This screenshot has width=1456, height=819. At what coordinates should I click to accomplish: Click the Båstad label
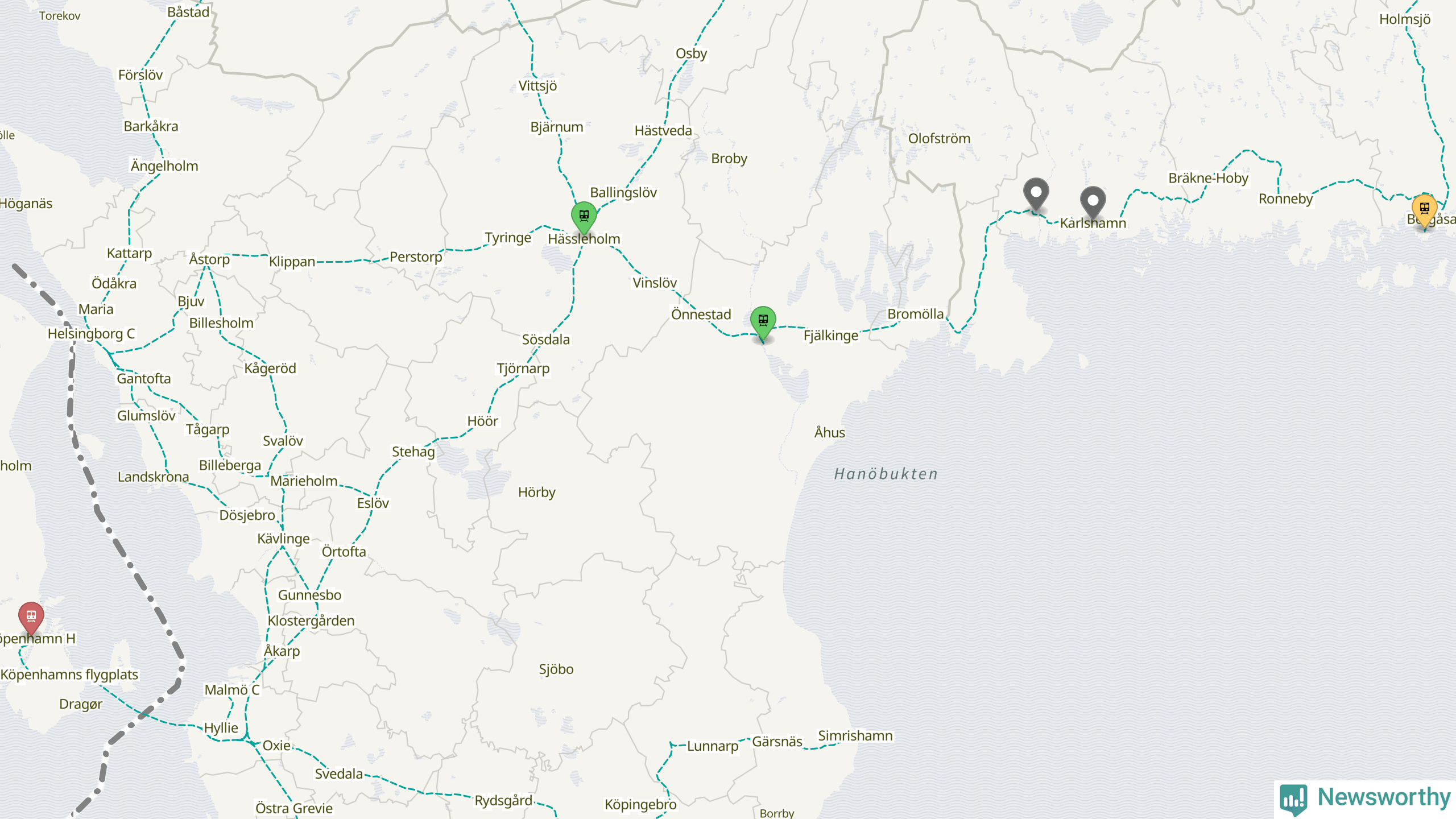point(188,12)
